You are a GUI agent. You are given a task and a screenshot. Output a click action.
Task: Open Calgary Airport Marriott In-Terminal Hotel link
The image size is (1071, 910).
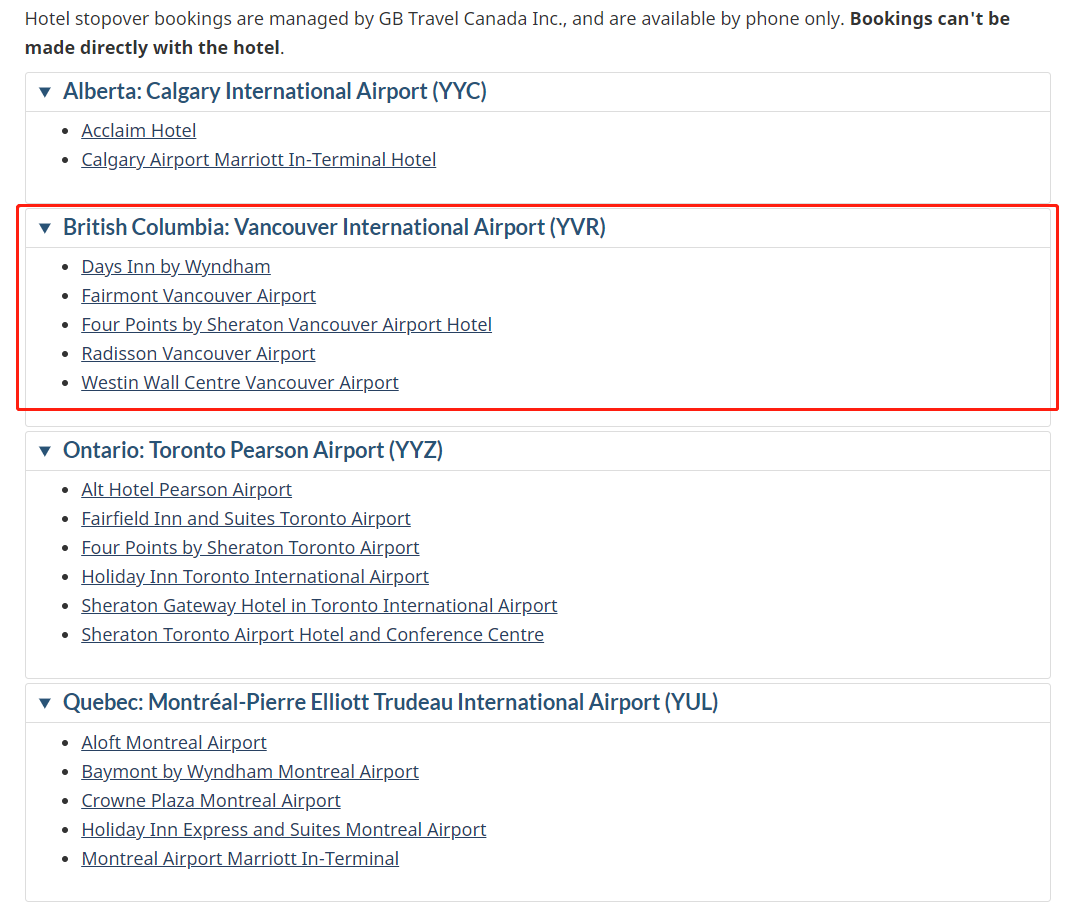(x=258, y=160)
